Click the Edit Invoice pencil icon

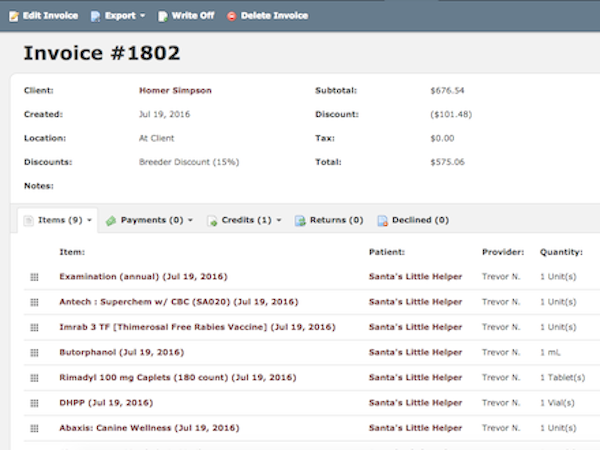coord(11,16)
